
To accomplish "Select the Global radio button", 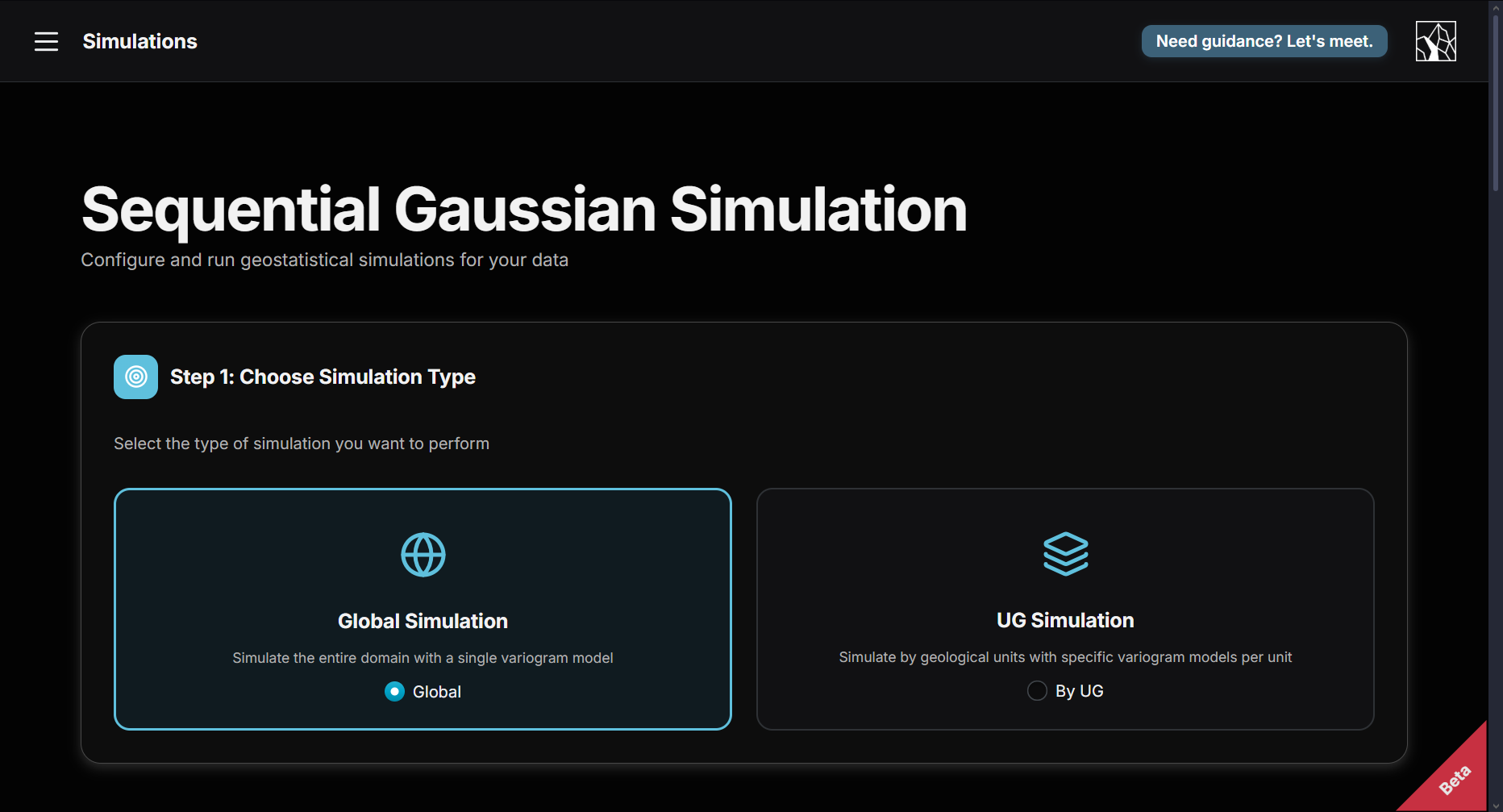I will click(394, 692).
